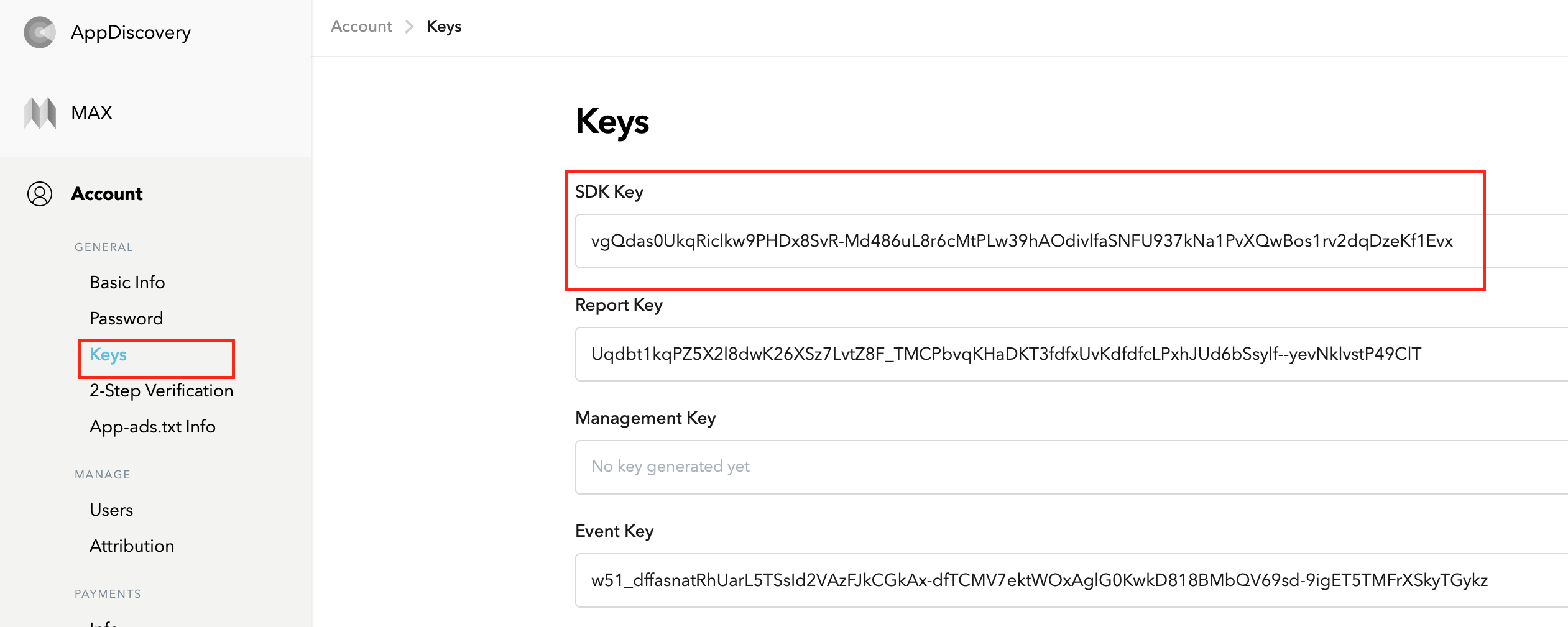Click the MAX logo icon
The width and height of the screenshot is (1568, 627).
click(x=40, y=113)
